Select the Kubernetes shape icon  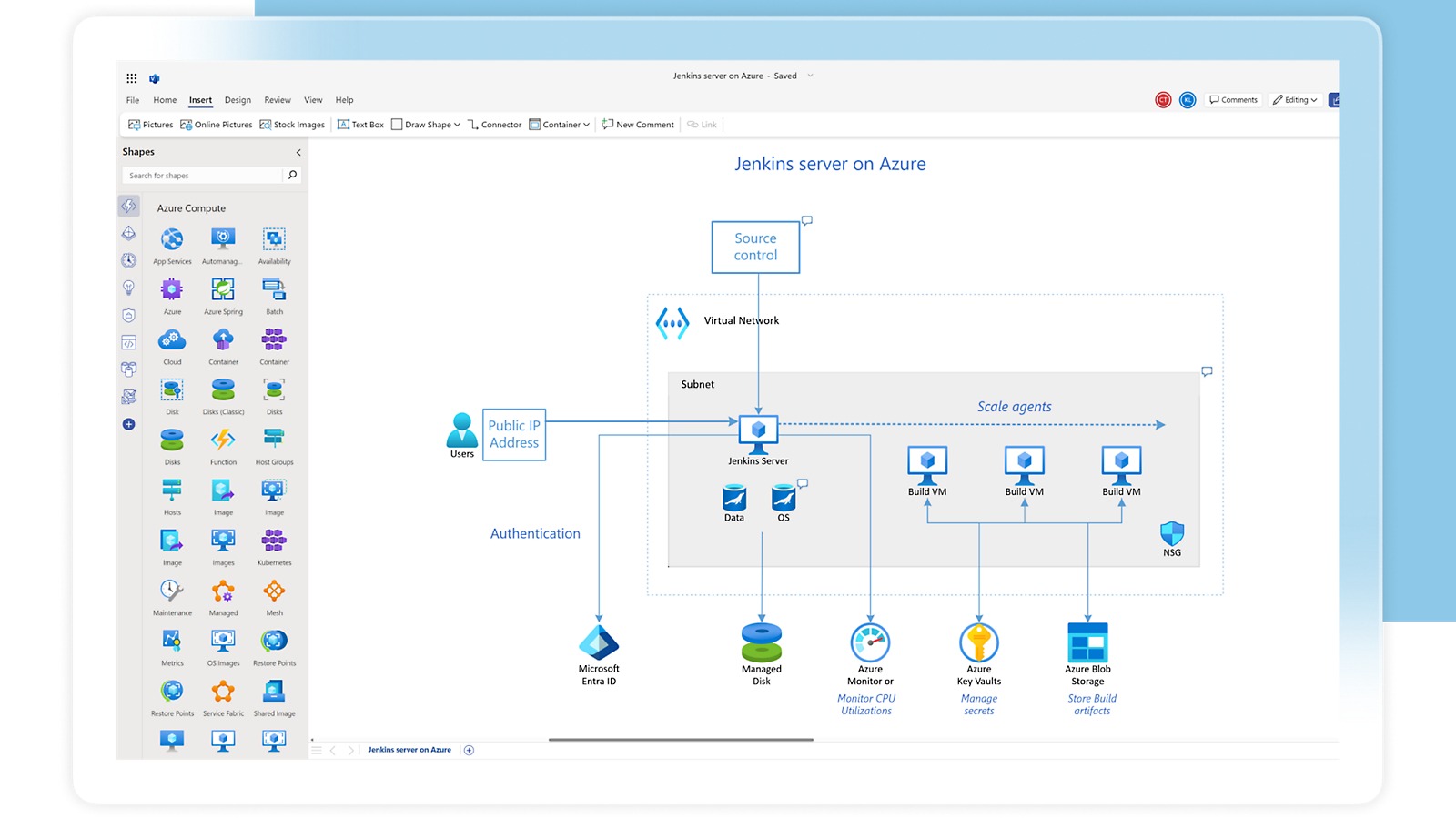274,541
